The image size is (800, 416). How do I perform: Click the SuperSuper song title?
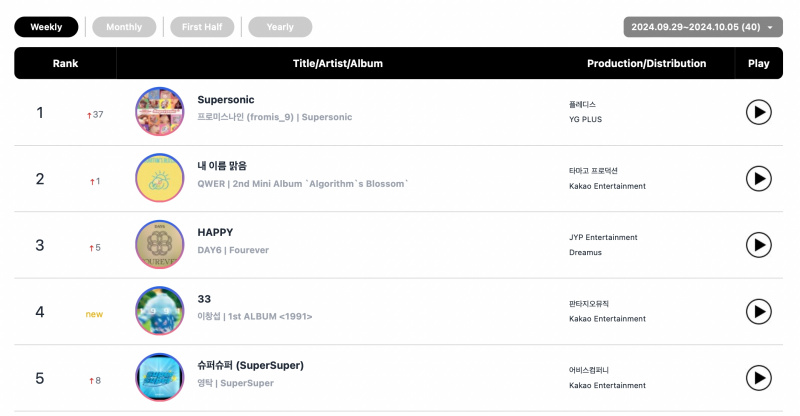coord(251,365)
